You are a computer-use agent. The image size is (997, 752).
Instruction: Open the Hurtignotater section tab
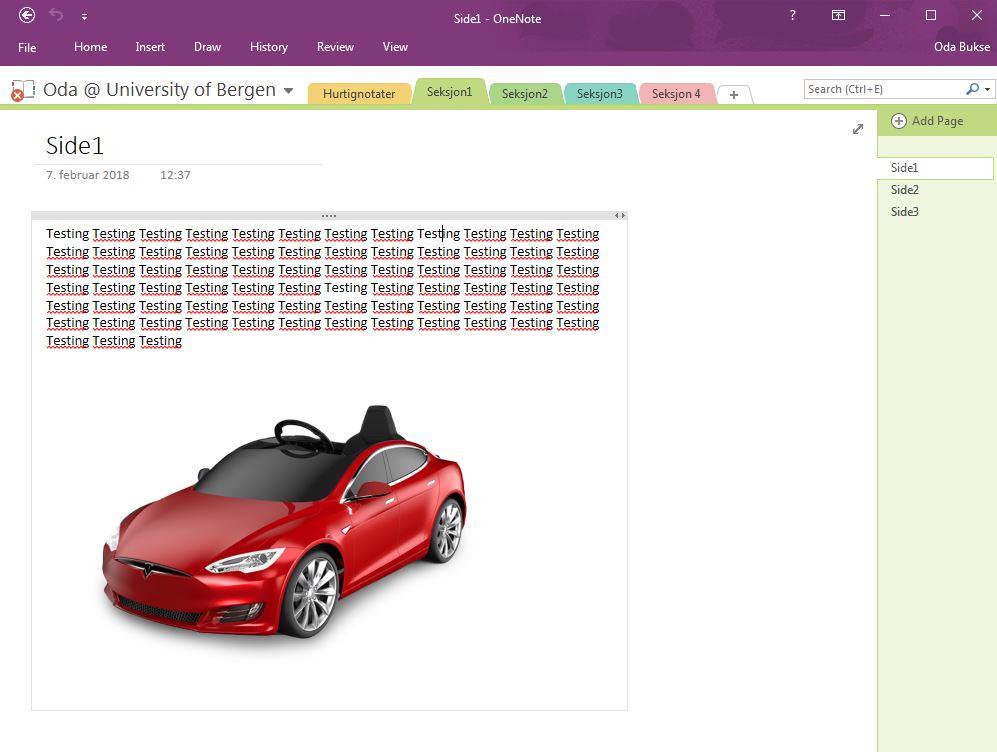(359, 94)
